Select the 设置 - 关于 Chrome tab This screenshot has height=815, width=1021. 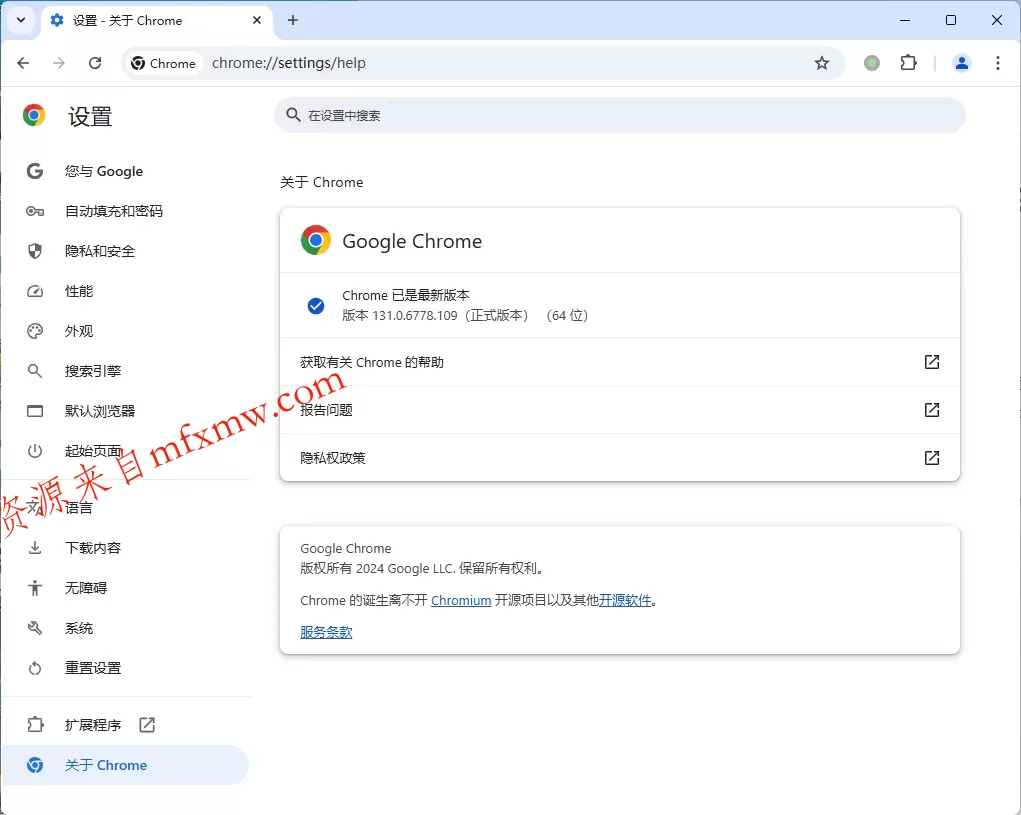(156, 21)
